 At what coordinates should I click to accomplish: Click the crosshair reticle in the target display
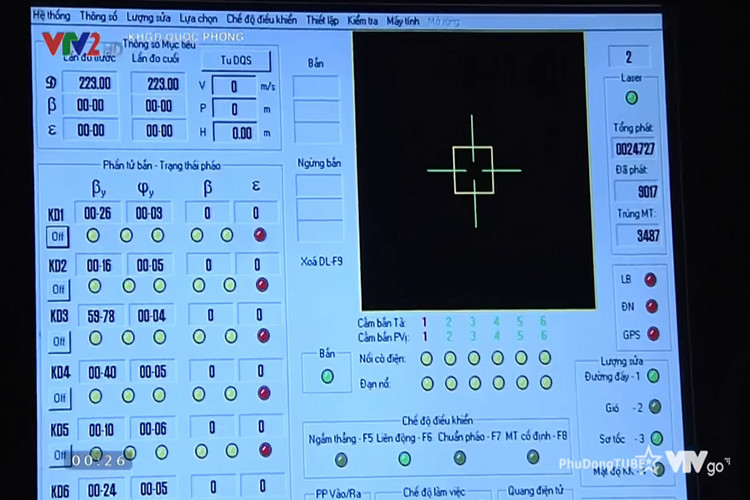coord(473,169)
